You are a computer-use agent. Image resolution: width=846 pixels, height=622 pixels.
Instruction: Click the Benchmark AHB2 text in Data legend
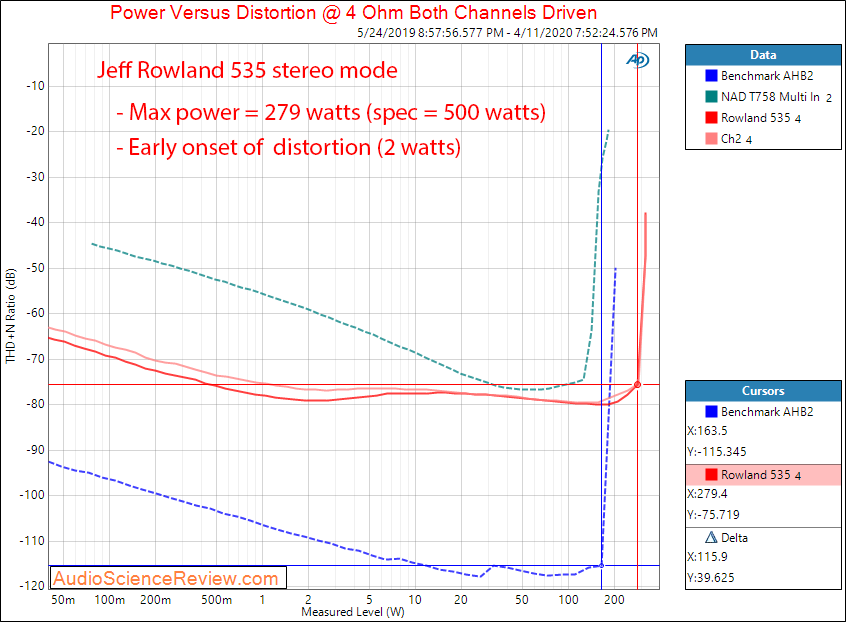click(767, 76)
